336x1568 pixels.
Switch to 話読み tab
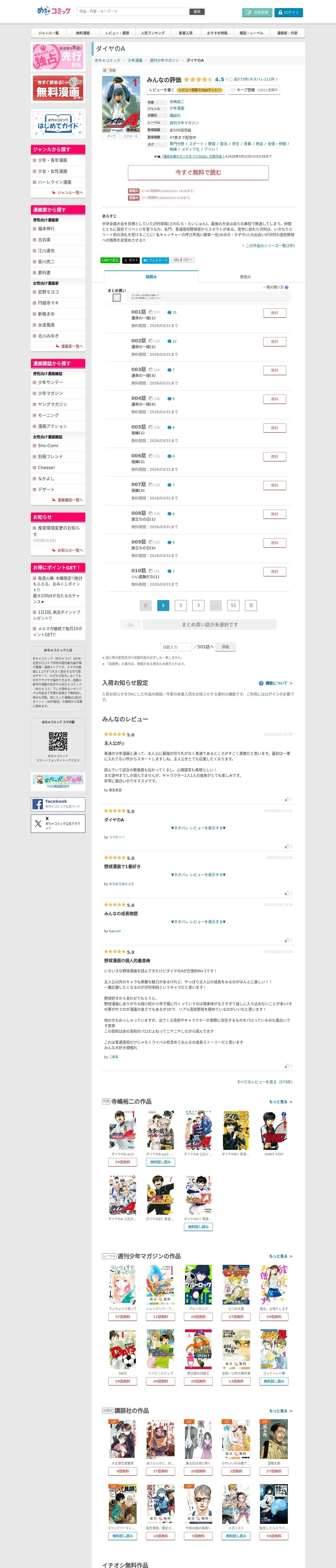click(x=151, y=277)
